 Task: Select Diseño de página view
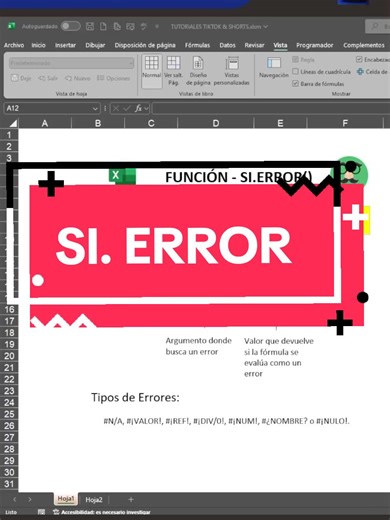[198, 71]
